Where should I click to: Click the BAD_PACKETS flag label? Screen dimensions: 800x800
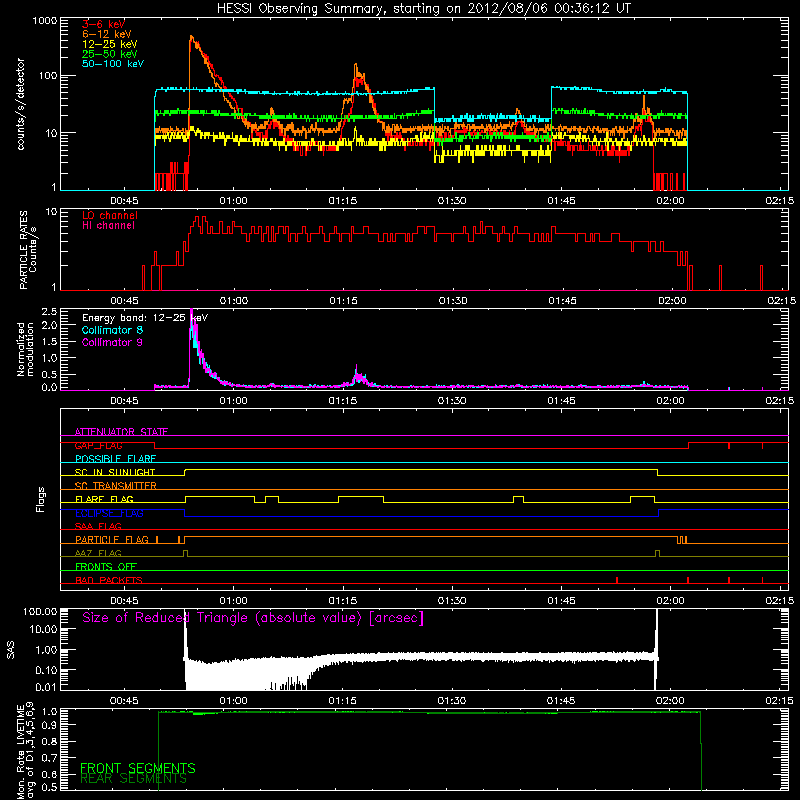(109, 580)
